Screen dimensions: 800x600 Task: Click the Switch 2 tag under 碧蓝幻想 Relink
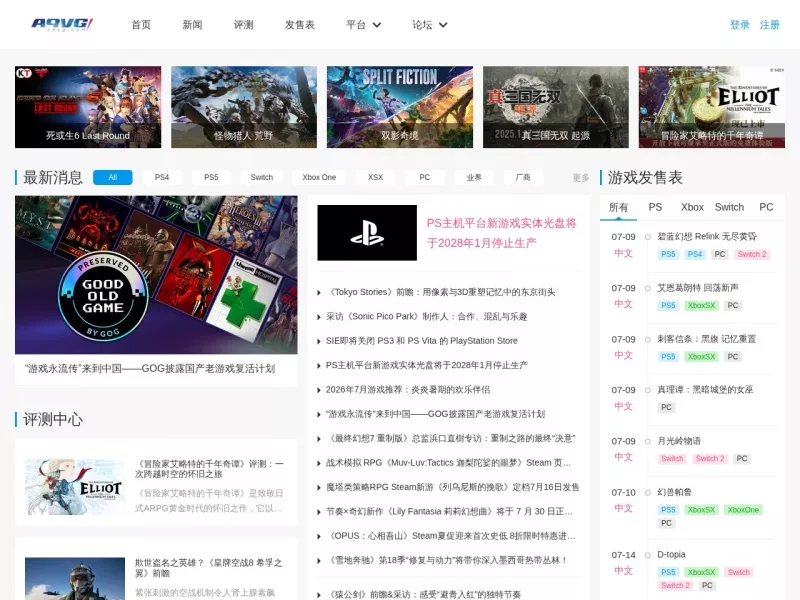pyautogui.click(x=752, y=254)
